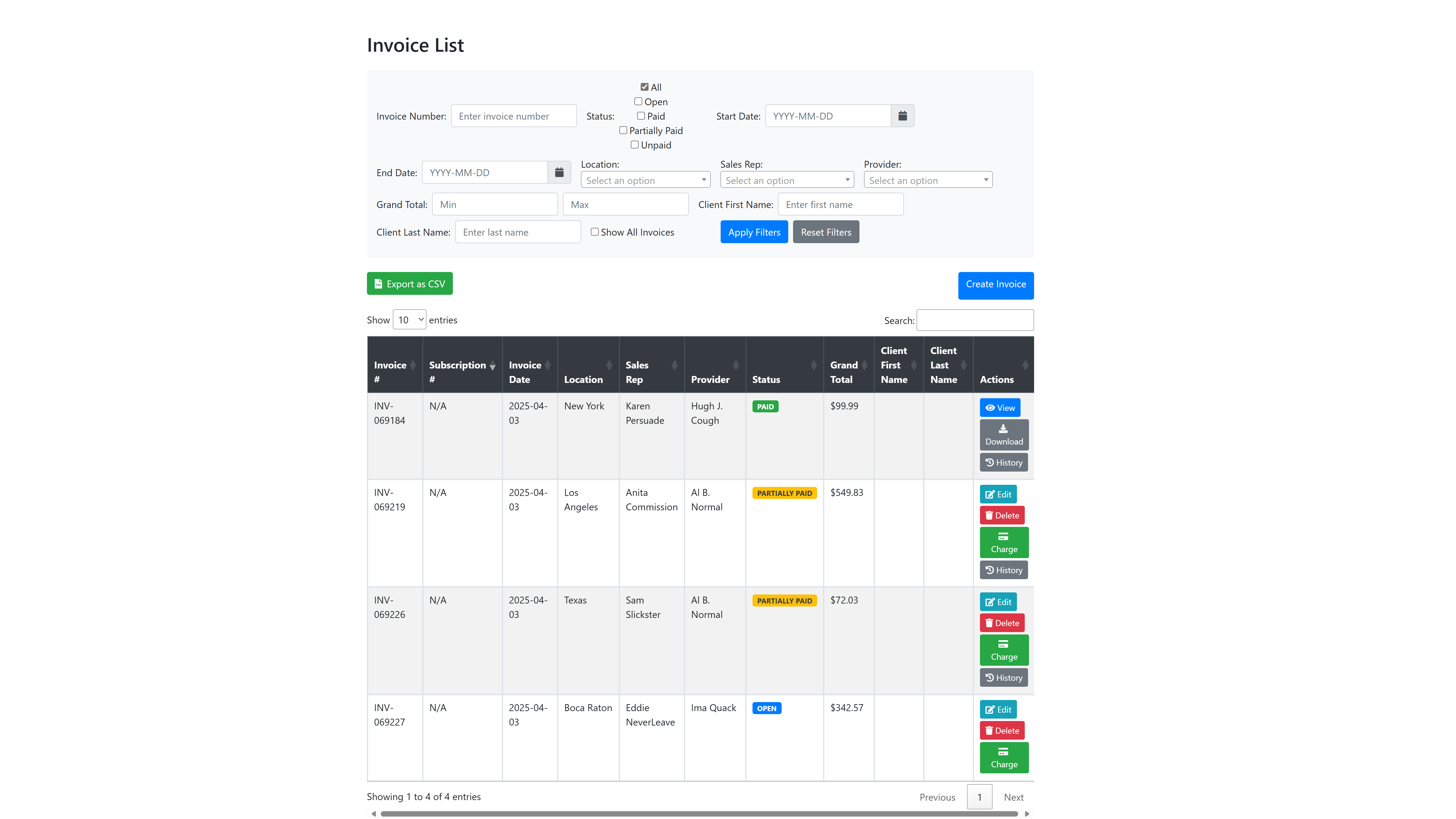
Task: Click the horizontal scrollbar at bottom
Action: (699, 814)
